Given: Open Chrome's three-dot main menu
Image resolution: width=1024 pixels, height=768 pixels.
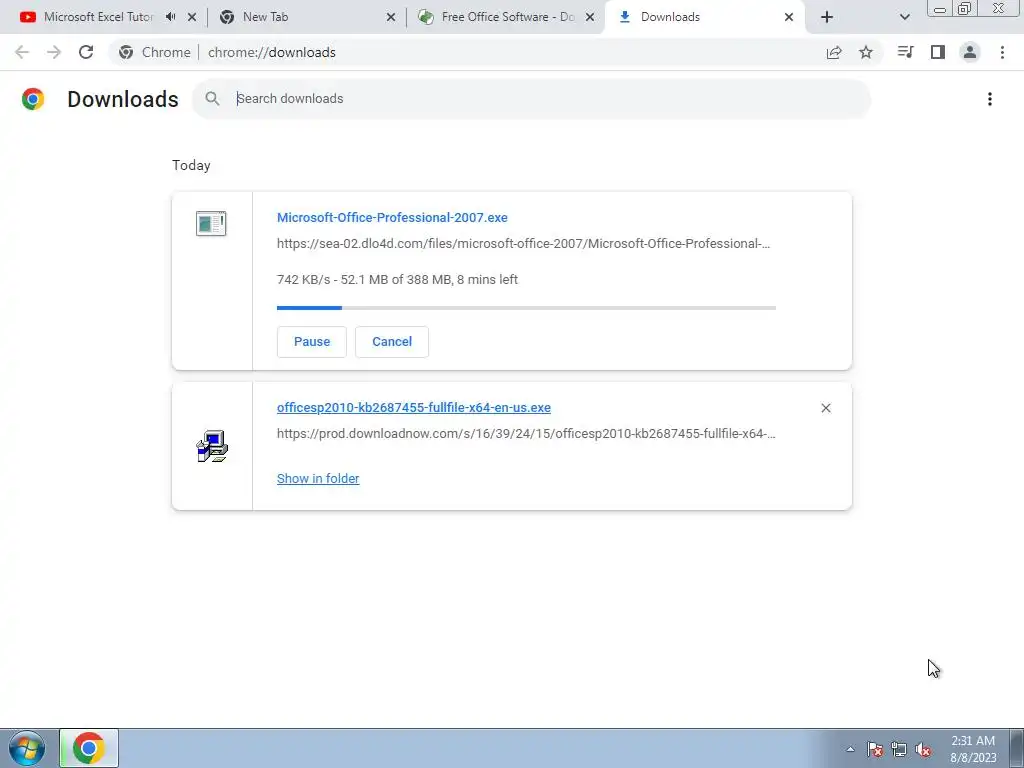Looking at the screenshot, I should 1002,52.
